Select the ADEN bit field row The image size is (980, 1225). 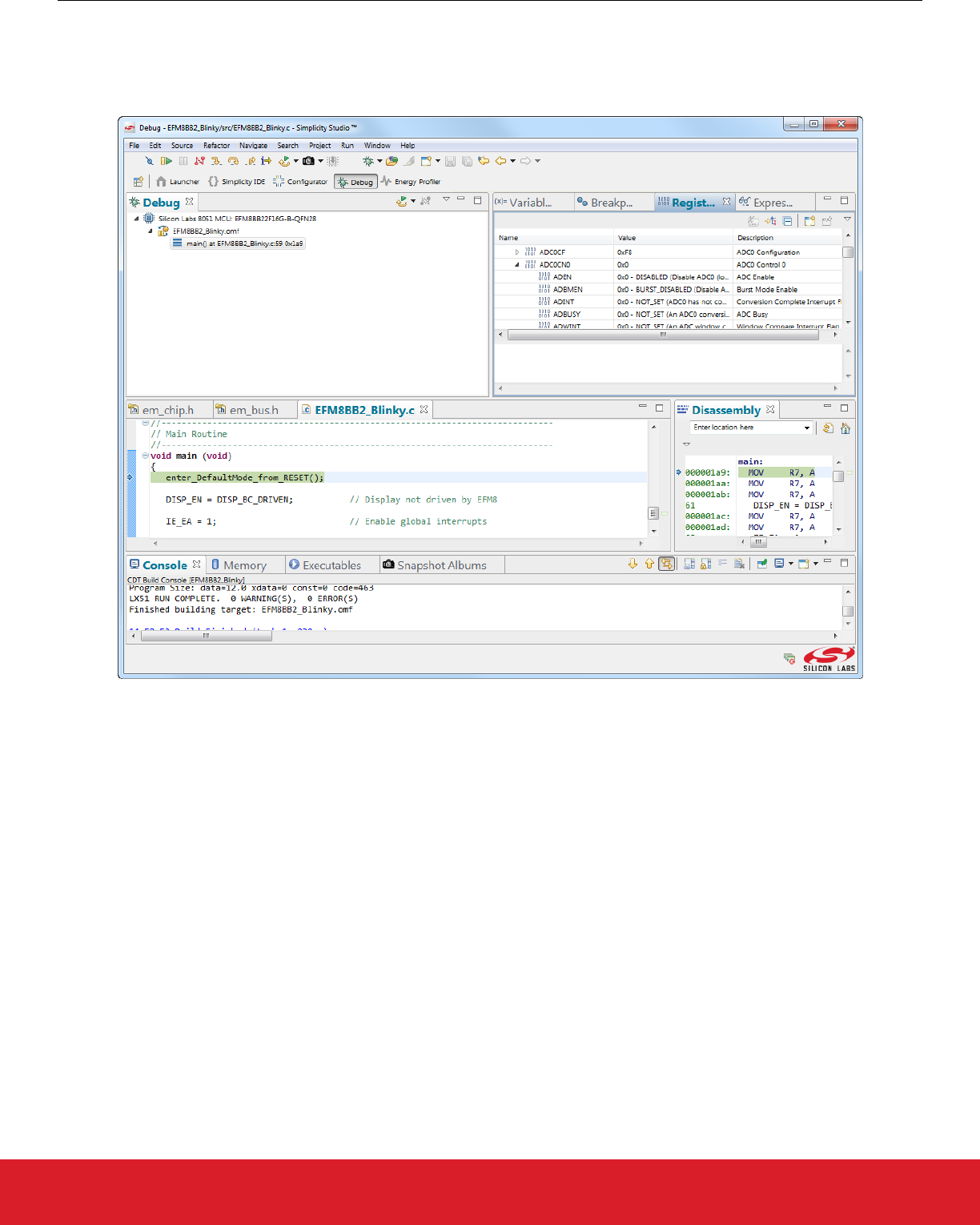(669, 277)
